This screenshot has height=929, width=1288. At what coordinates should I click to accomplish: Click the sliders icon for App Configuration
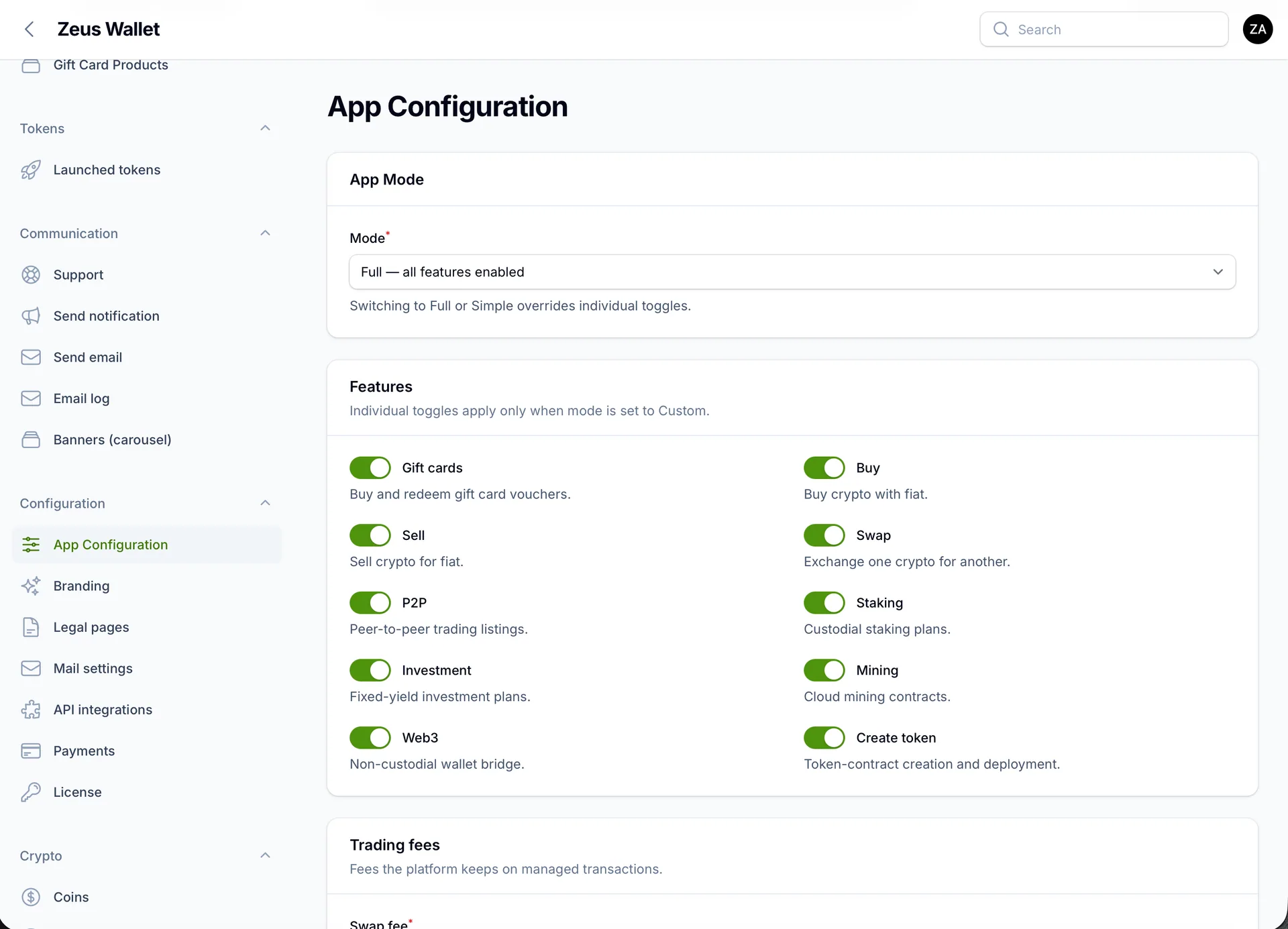(31, 545)
